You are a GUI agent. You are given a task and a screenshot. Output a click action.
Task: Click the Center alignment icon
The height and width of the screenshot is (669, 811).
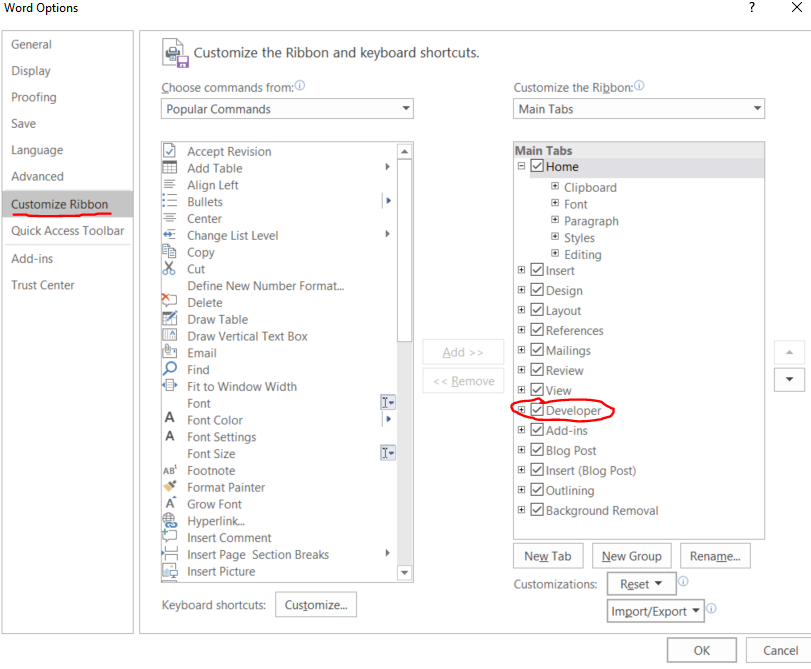coord(170,218)
